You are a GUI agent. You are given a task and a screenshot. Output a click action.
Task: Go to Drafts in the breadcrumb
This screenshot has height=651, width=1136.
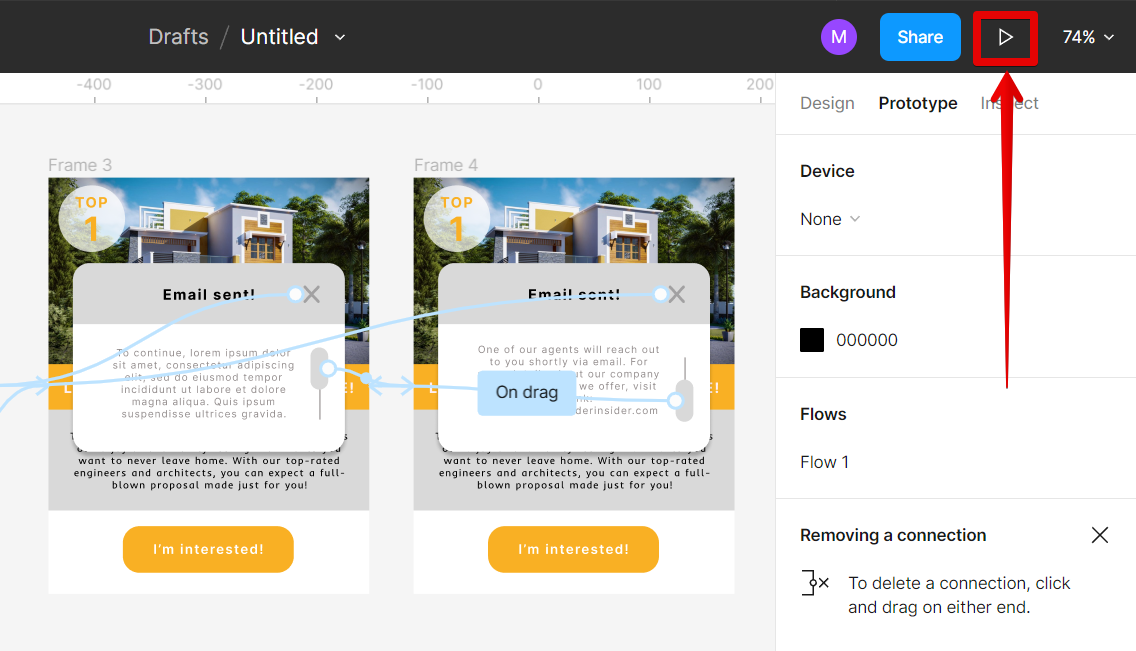click(178, 38)
